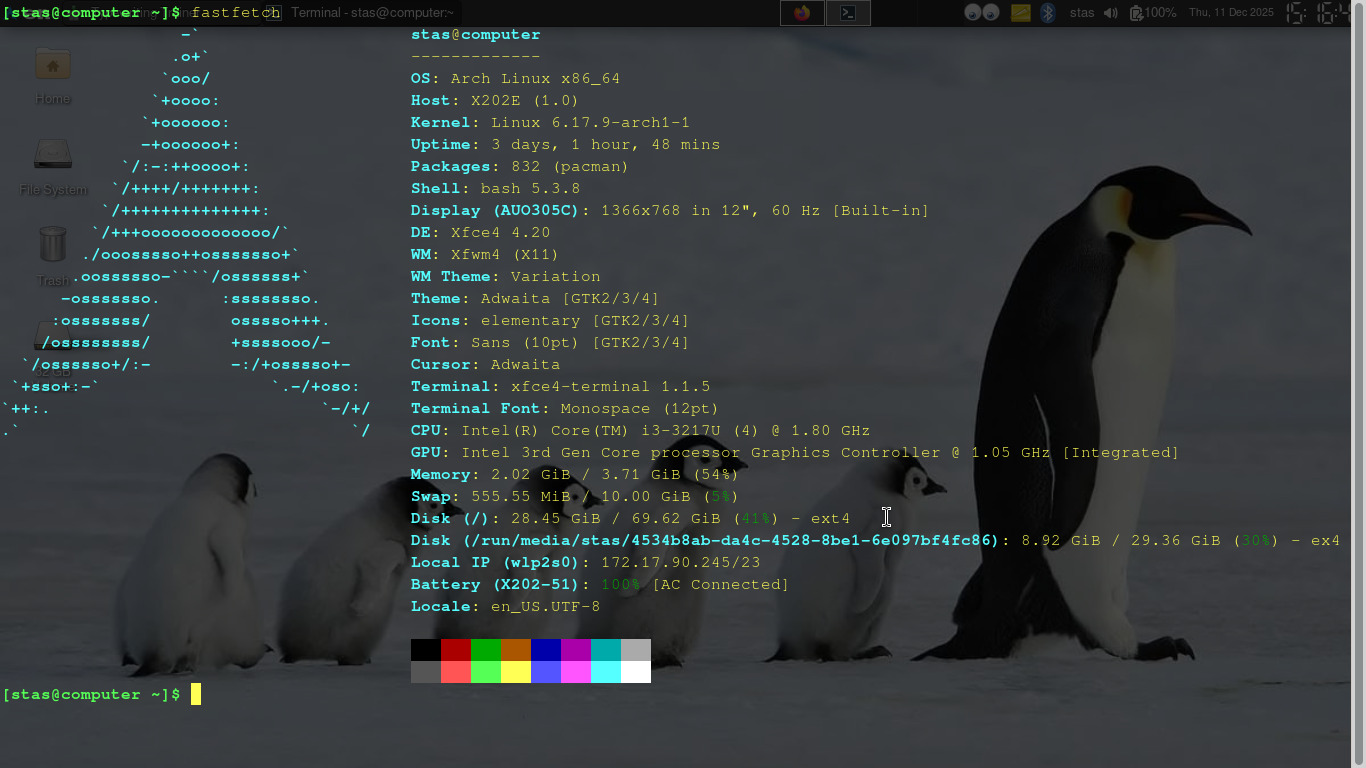This screenshot has width=1366, height=768.
Task: Open the stas user menu
Action: [x=1082, y=13]
